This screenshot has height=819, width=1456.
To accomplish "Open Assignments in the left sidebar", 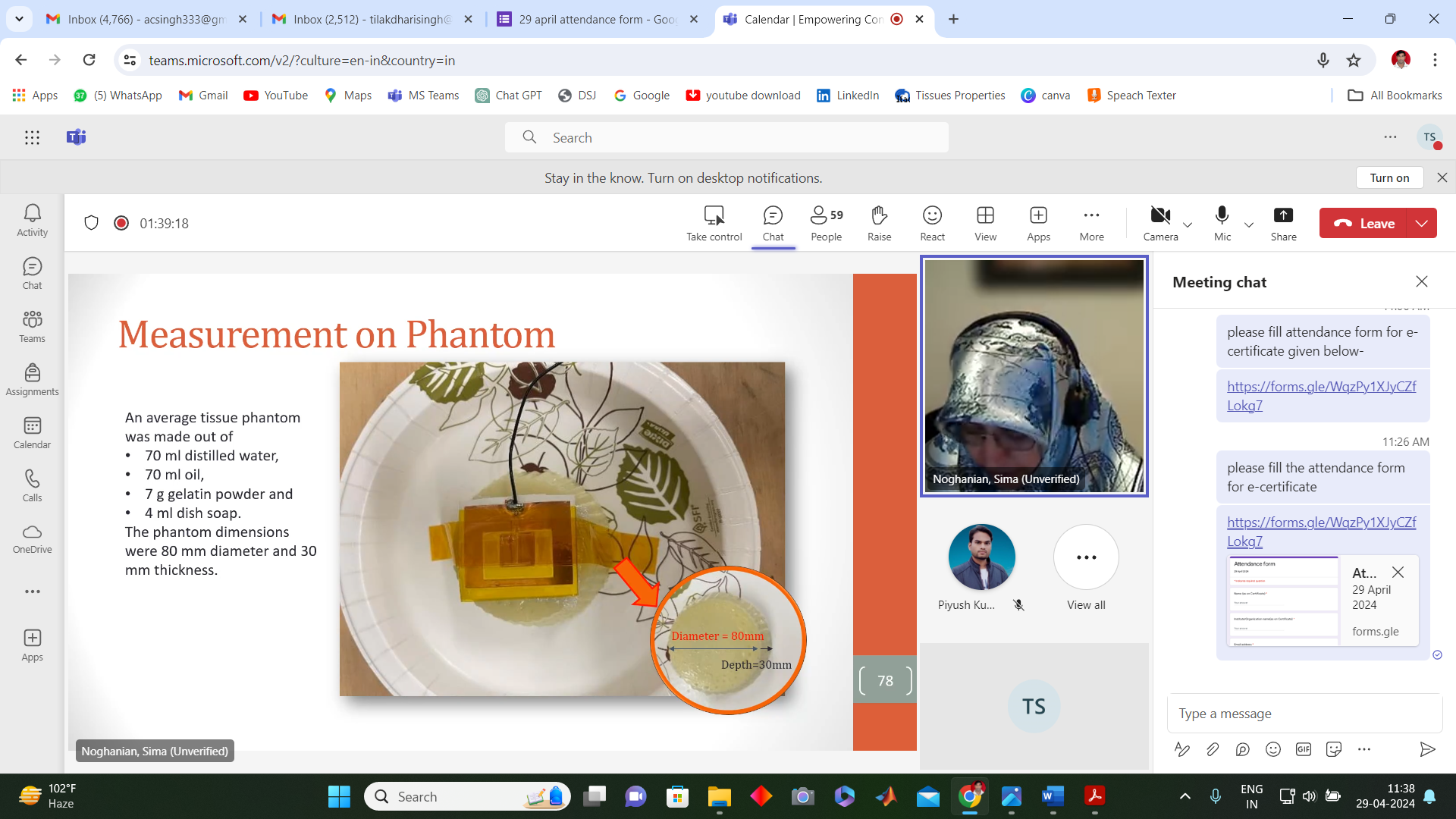I will pyautogui.click(x=32, y=378).
